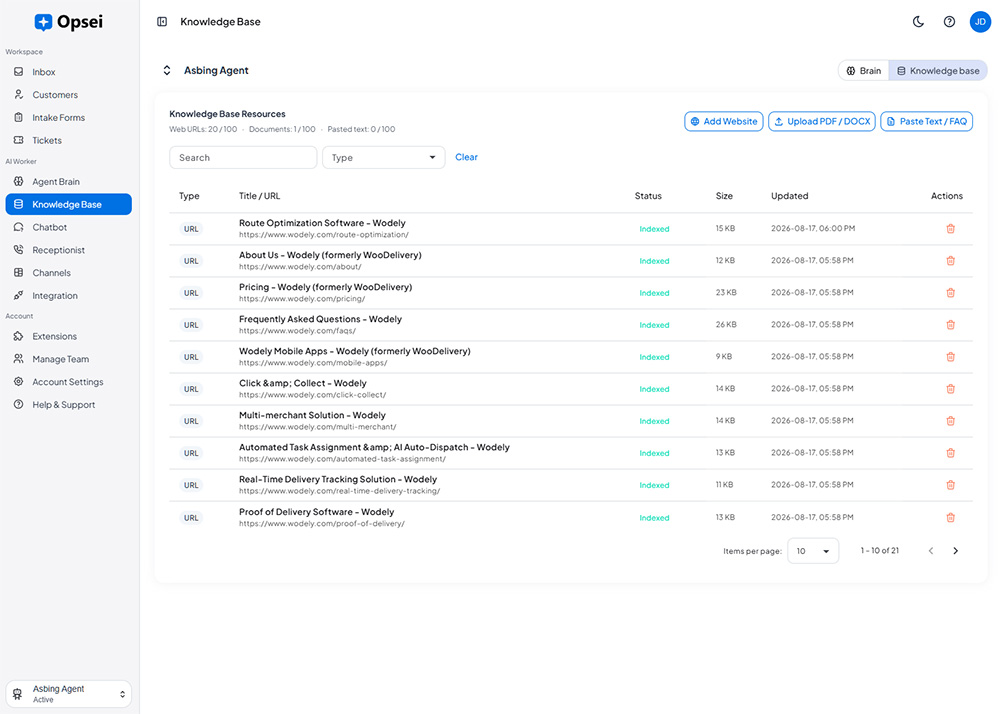Go to Channels
The width and height of the screenshot is (1000, 714).
tap(68, 273)
